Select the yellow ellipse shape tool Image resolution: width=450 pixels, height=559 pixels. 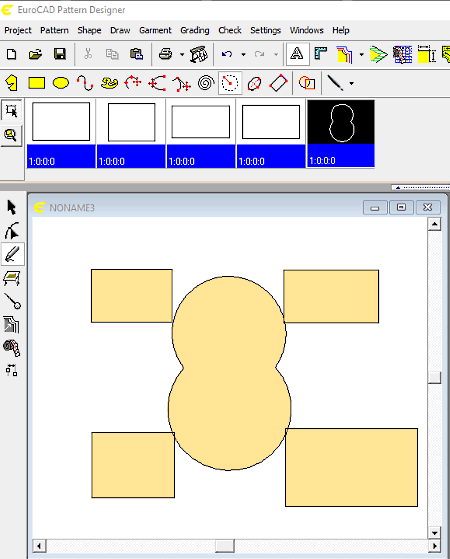[x=61, y=83]
